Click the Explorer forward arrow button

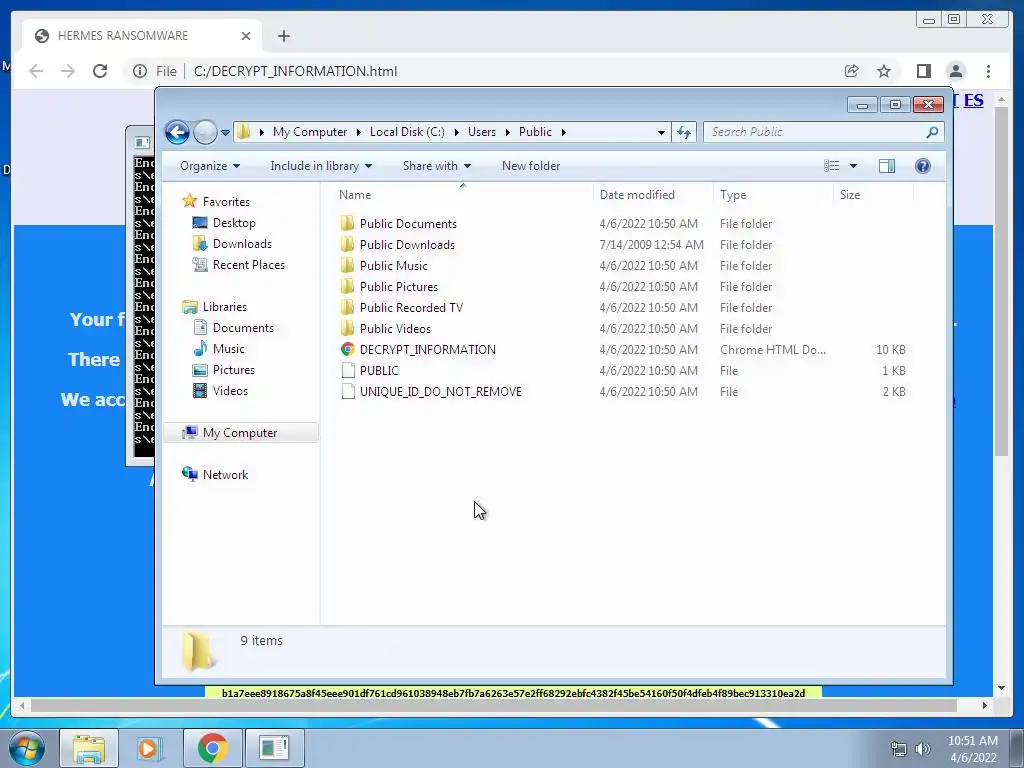205,133
